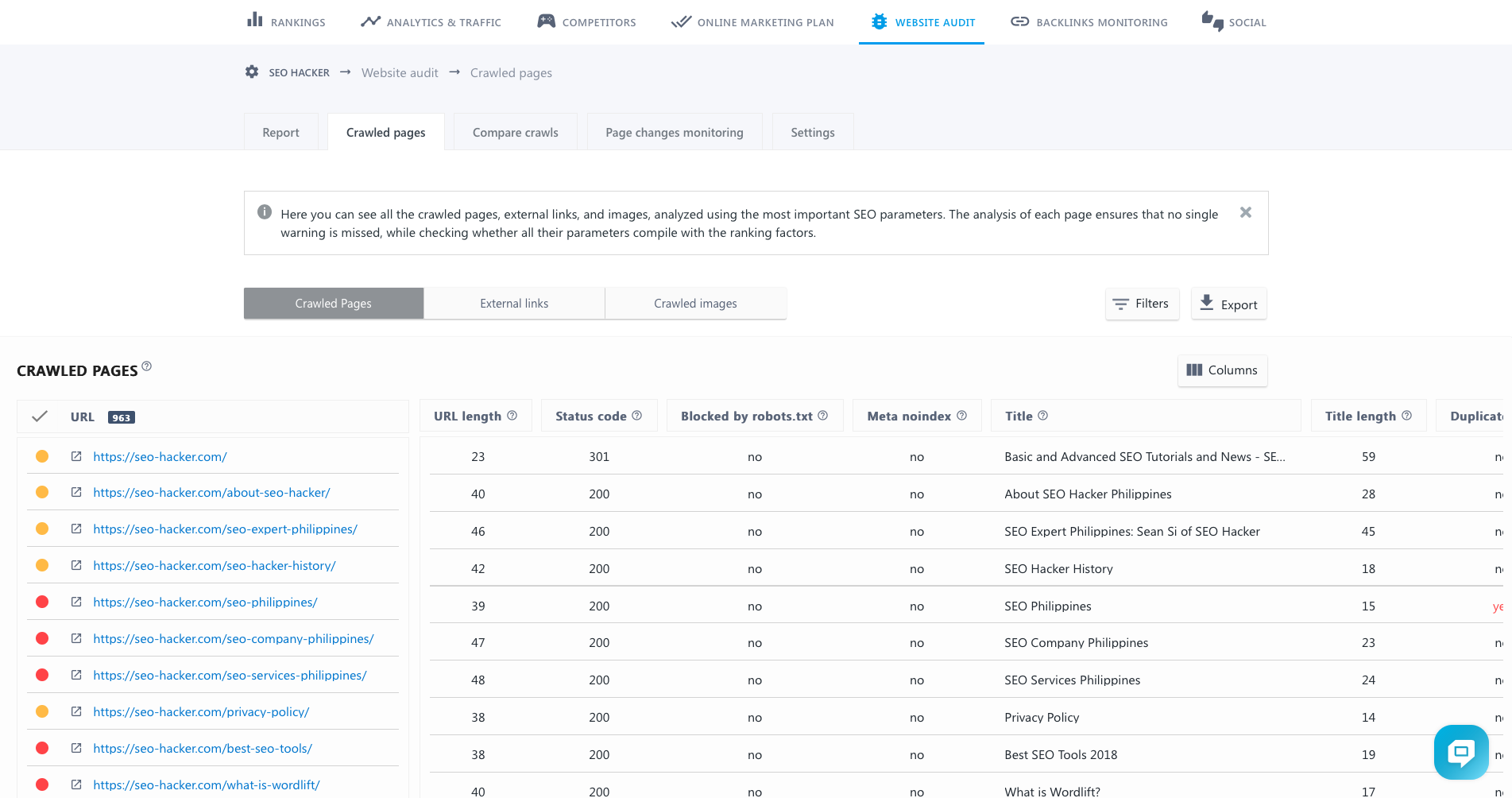Image resolution: width=1512 pixels, height=798 pixels.
Task: Open external link icon for privacy-policy row
Action: pos(76,711)
